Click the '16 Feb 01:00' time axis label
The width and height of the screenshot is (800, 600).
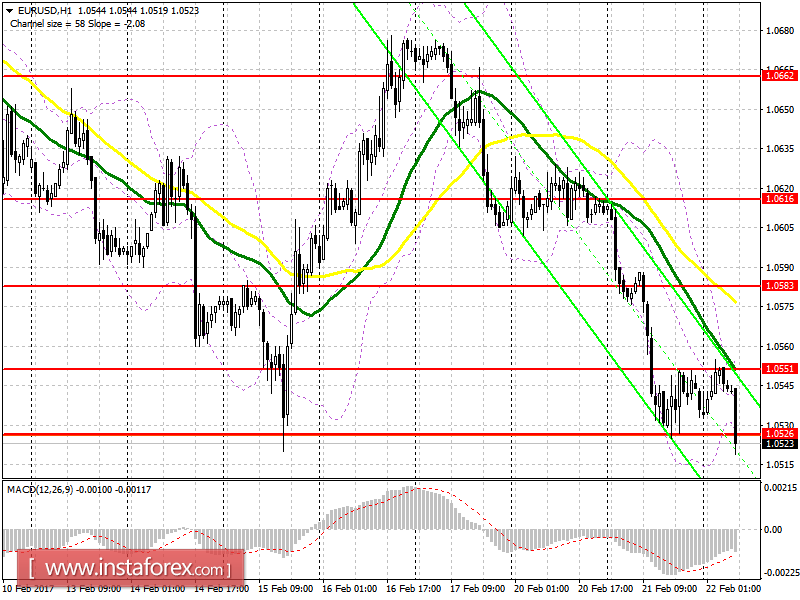pos(350,589)
